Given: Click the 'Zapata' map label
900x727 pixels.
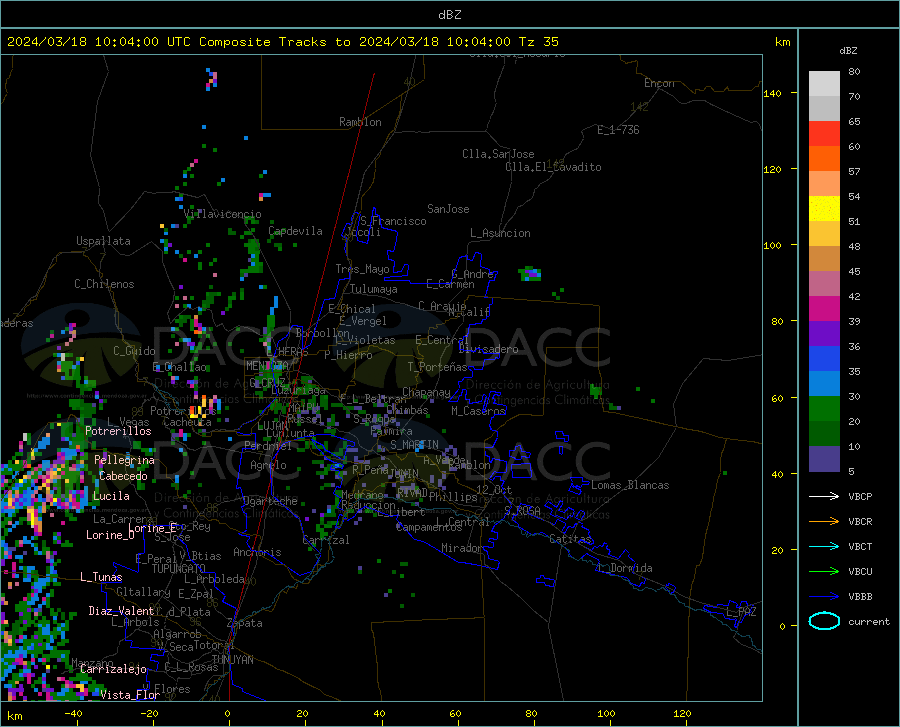Looking at the screenshot, I should click(245, 623).
